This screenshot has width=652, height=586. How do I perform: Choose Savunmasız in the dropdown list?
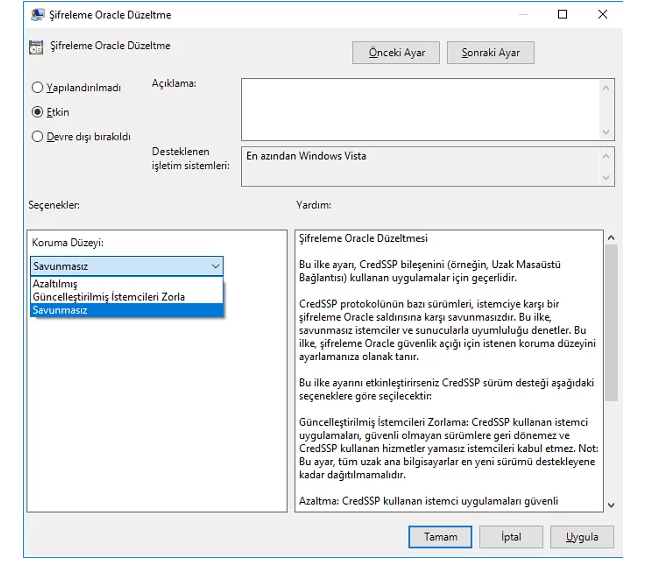pyautogui.click(x=127, y=310)
